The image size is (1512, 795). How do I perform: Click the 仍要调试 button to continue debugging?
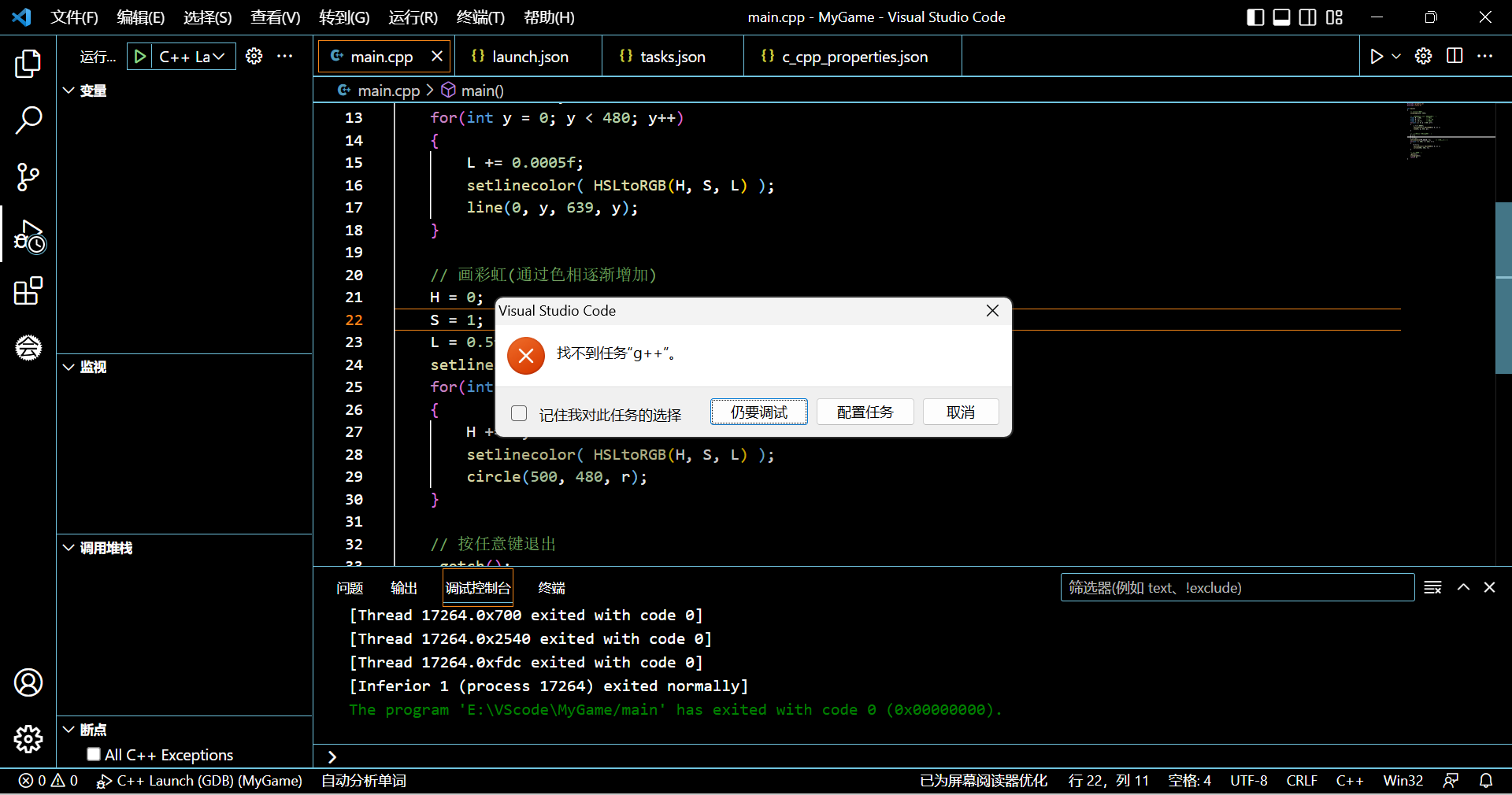coord(758,412)
